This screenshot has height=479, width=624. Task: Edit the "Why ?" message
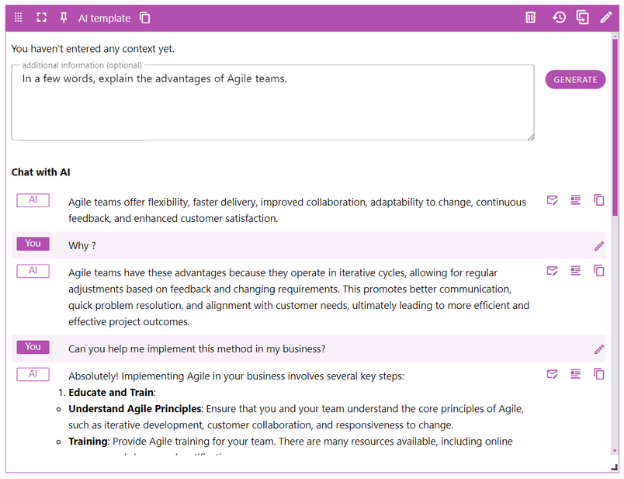tap(599, 246)
